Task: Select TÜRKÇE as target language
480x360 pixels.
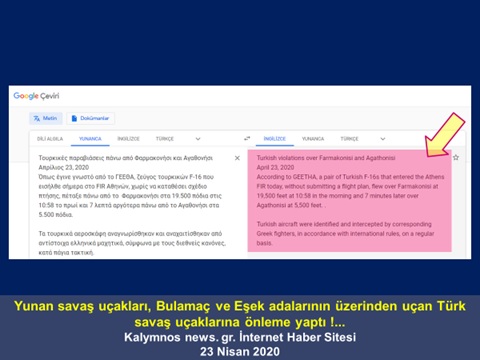Action: [349, 139]
